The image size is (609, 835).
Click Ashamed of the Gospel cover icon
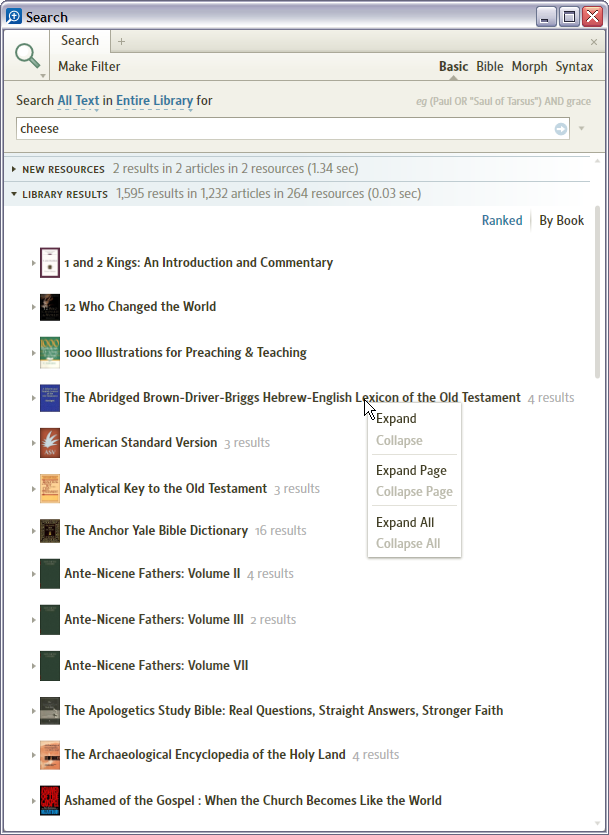point(50,800)
